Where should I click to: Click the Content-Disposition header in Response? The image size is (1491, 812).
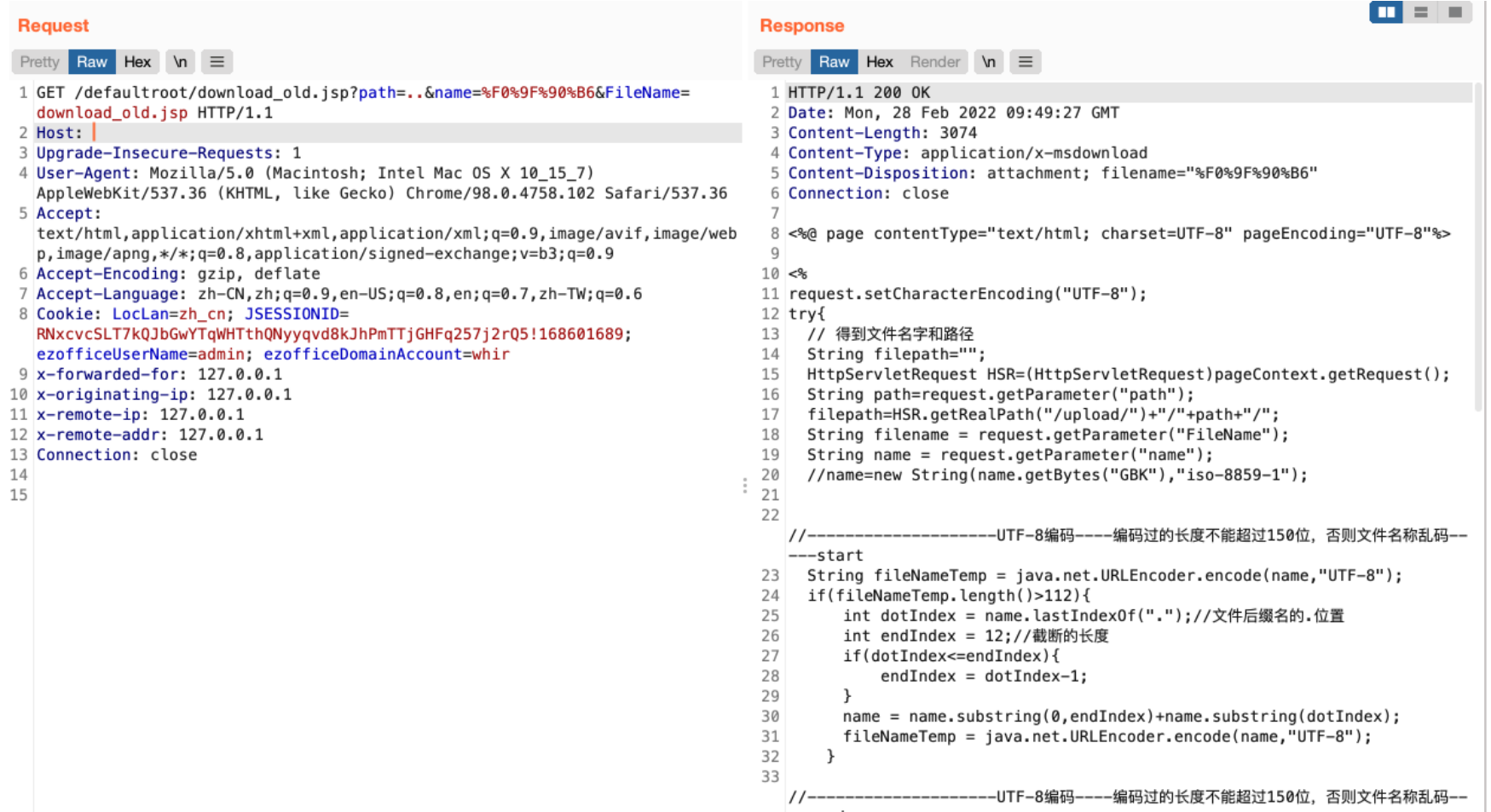pyautogui.click(x=878, y=173)
